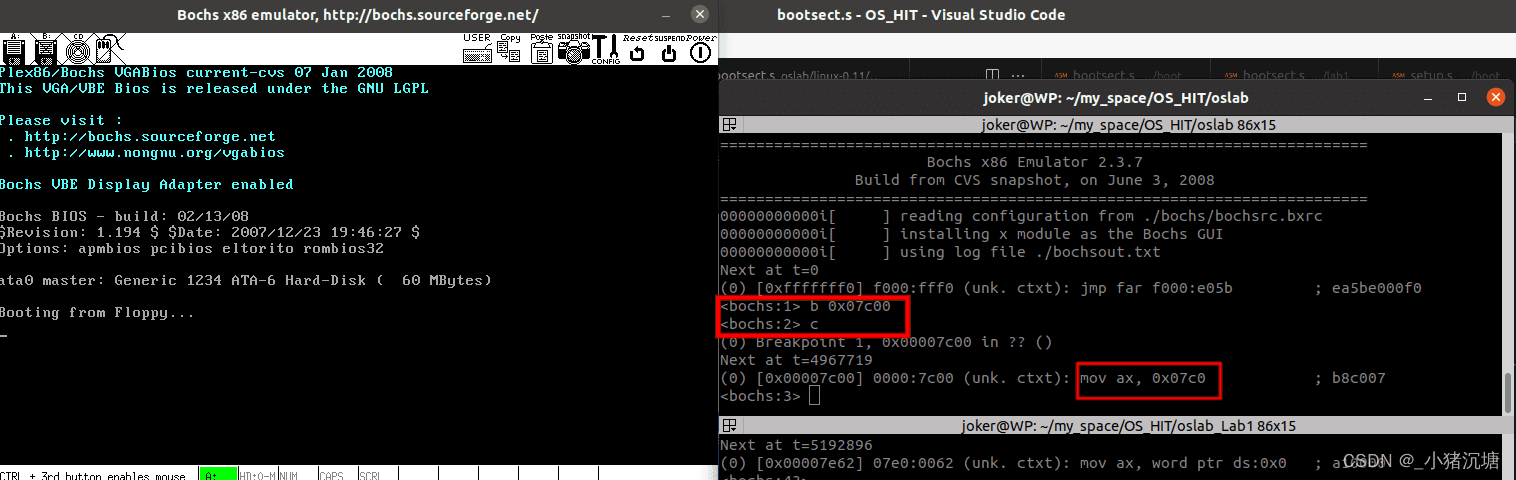
Task: Click the '; b8c007' opcode bytes text
Action: [x=1350, y=379]
